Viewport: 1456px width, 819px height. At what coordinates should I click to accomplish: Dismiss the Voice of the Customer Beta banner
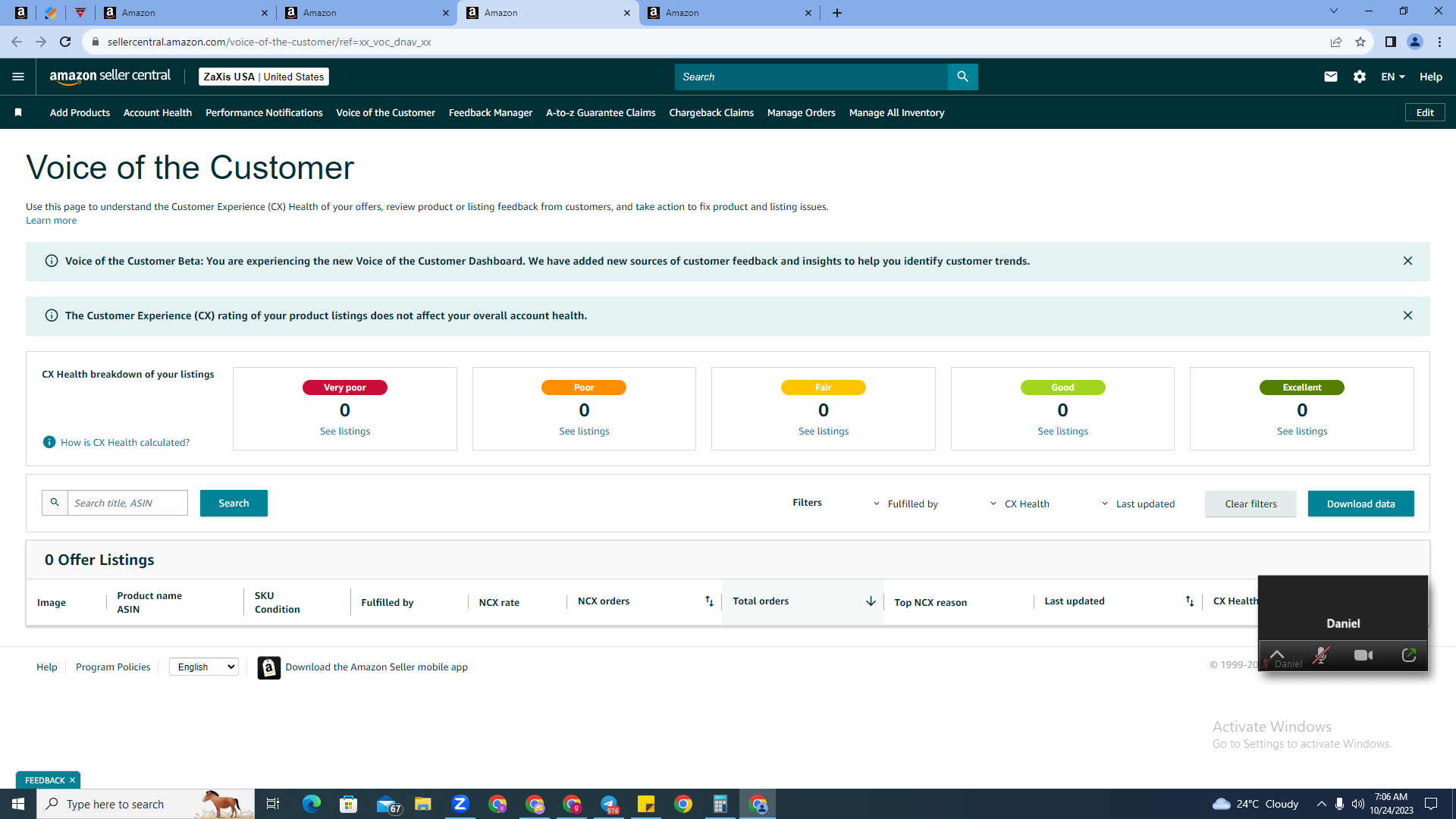click(1407, 261)
